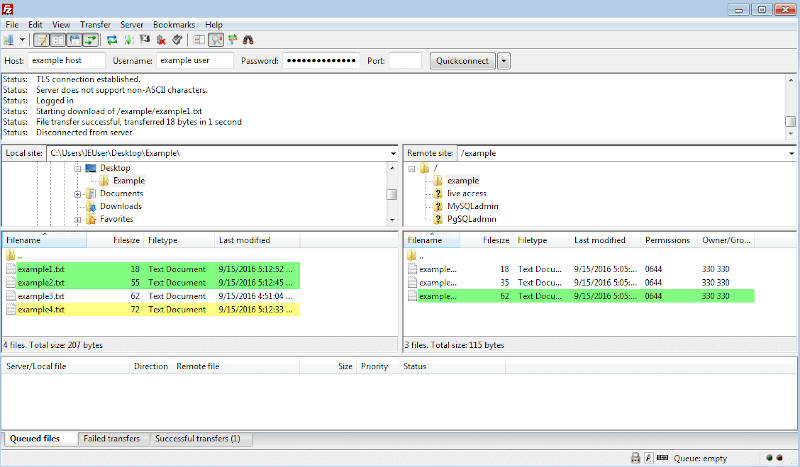This screenshot has width=800, height=467.
Task: Select the MySQLadmin remote folder
Action: [472, 206]
